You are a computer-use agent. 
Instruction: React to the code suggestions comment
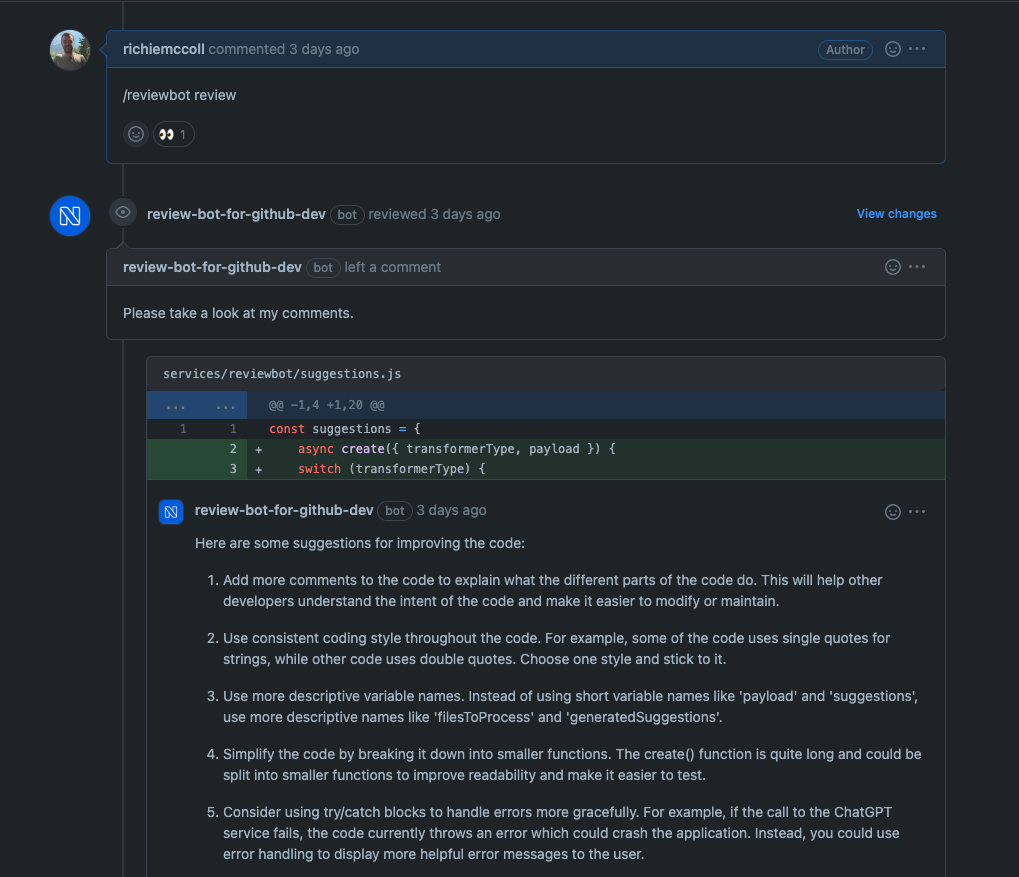pos(893,512)
